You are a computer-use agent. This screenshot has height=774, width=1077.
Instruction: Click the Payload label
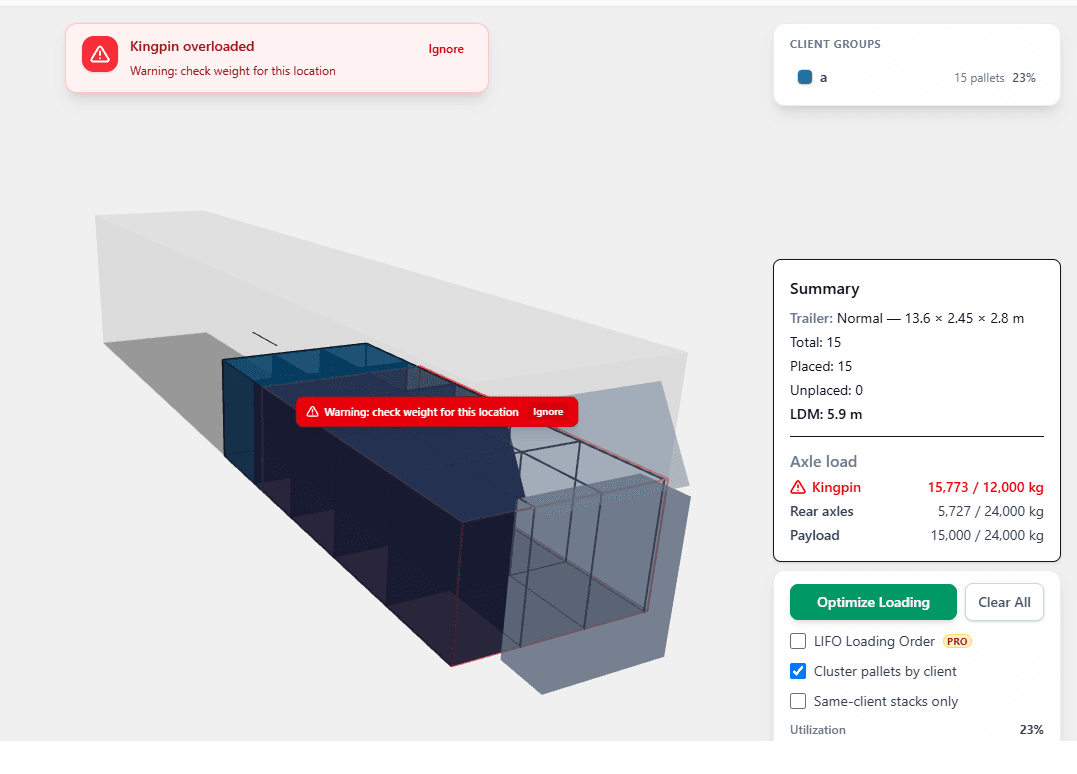point(815,536)
